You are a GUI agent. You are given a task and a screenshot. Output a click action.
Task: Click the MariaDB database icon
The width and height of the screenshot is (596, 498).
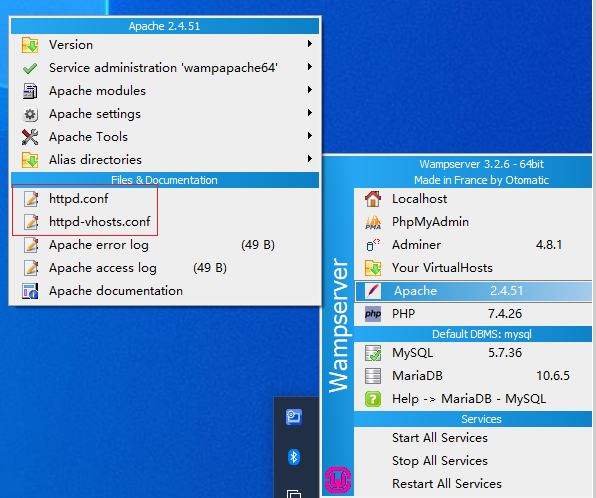click(x=373, y=376)
